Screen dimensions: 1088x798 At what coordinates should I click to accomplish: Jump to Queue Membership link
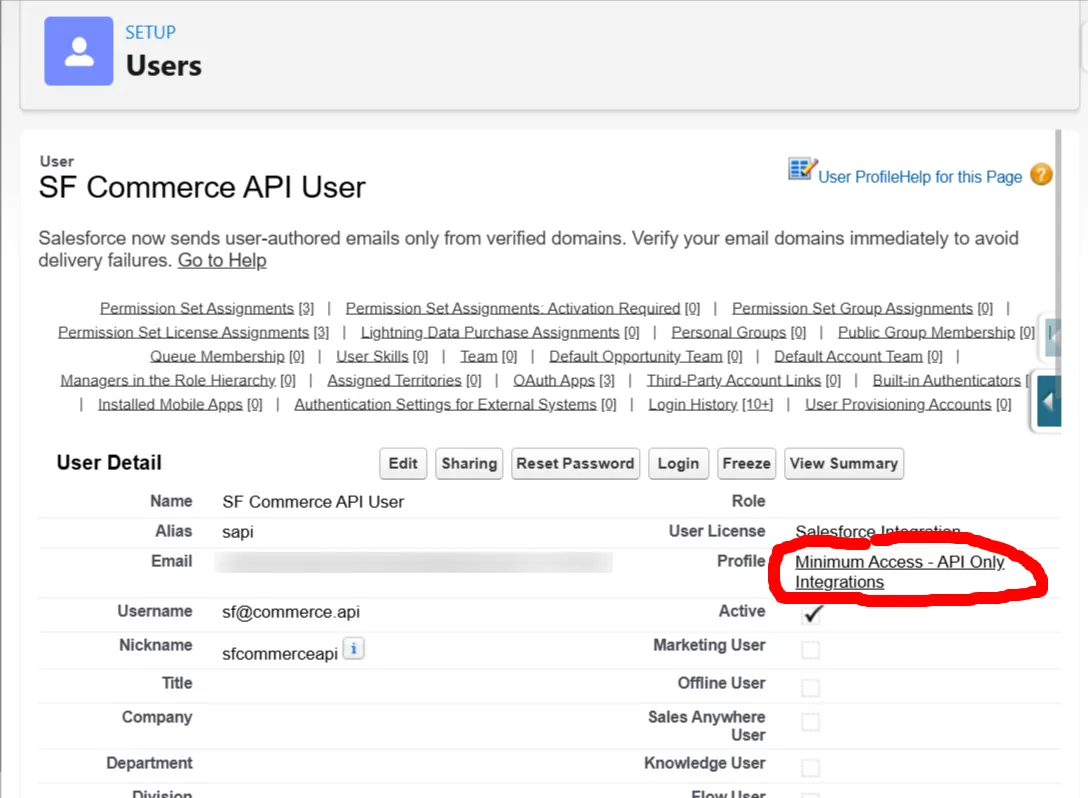point(227,357)
